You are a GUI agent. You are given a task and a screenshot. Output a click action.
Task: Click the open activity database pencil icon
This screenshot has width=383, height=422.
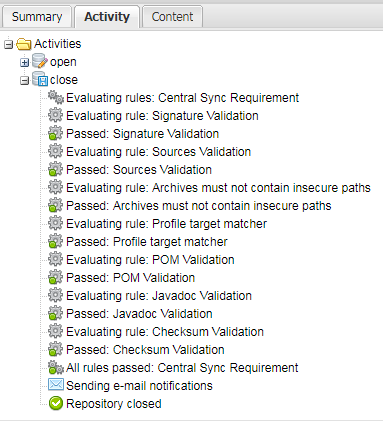(40, 62)
